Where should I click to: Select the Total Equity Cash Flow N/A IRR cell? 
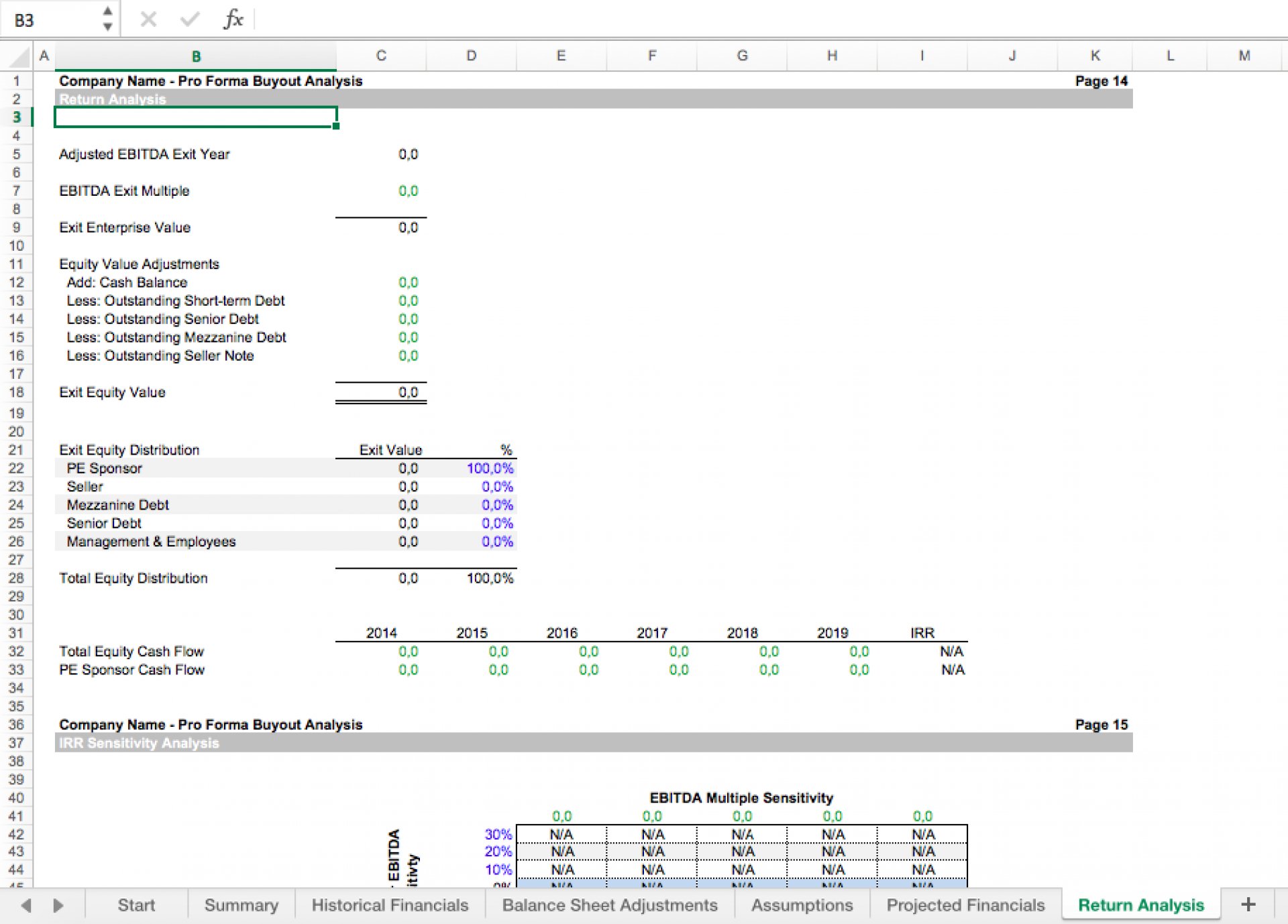tap(952, 651)
